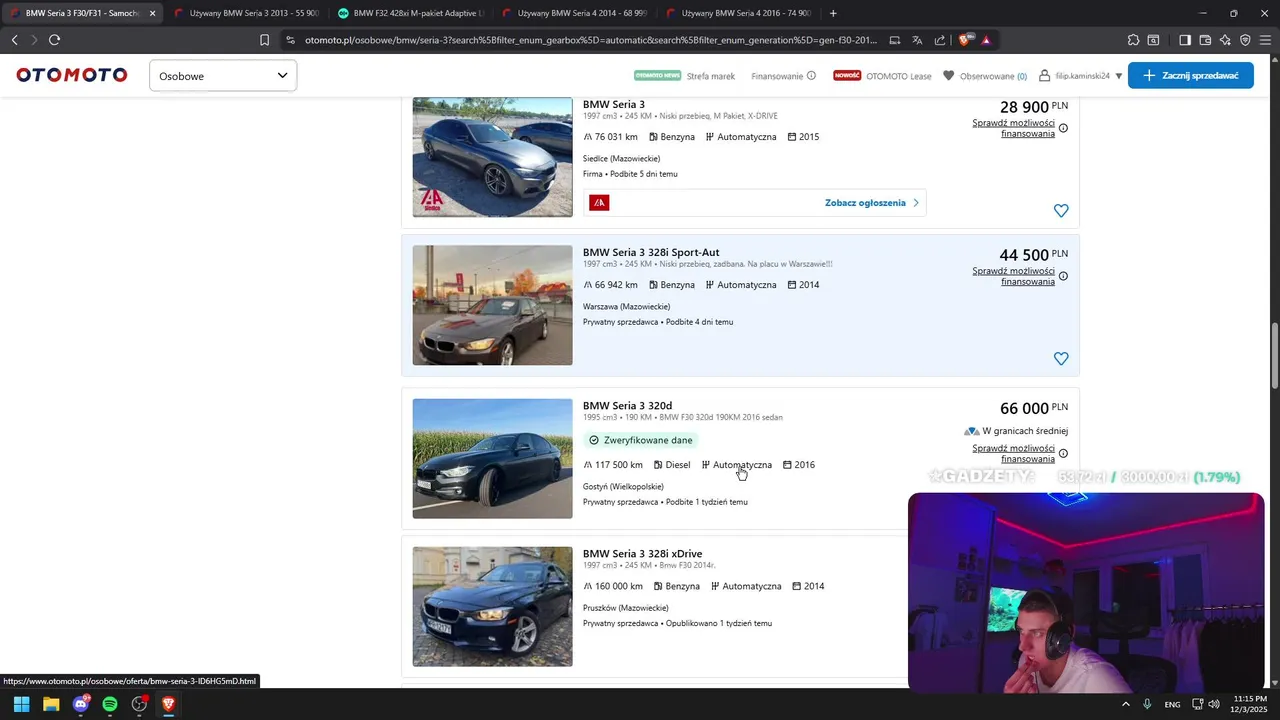
Task: Open photo of gray BMW in Siedlce listing
Action: 492,157
